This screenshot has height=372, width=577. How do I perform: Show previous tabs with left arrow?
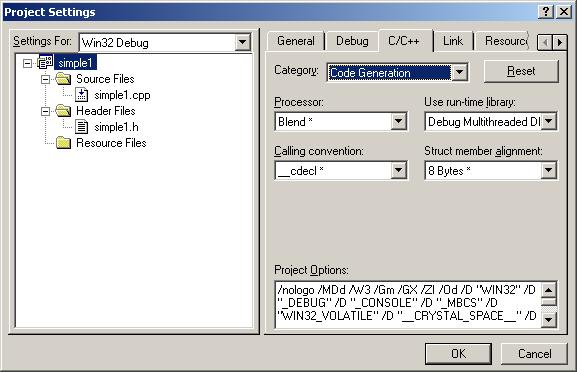[545, 43]
